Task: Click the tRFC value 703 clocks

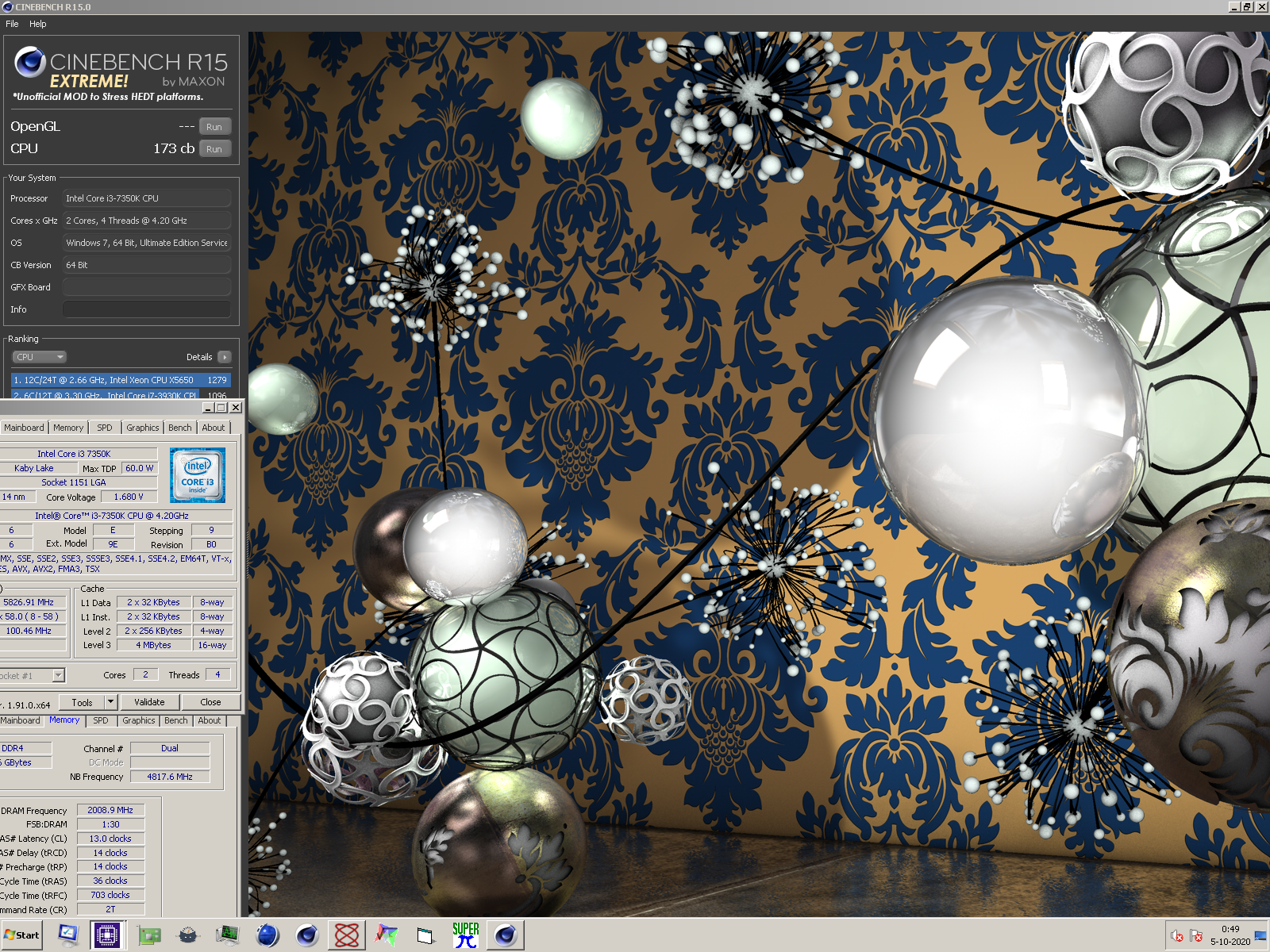Action: point(110,895)
